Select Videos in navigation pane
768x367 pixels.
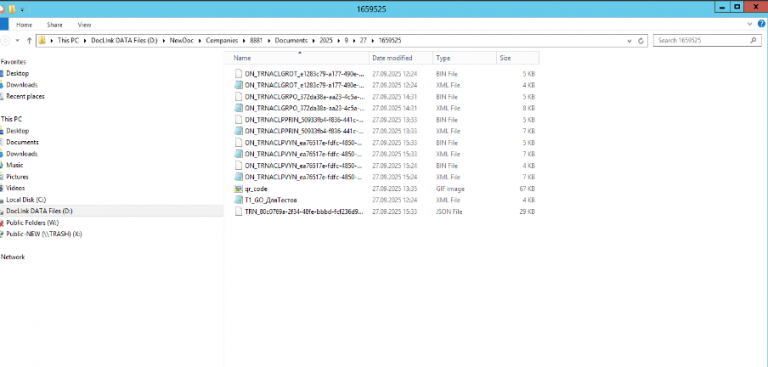(16, 188)
